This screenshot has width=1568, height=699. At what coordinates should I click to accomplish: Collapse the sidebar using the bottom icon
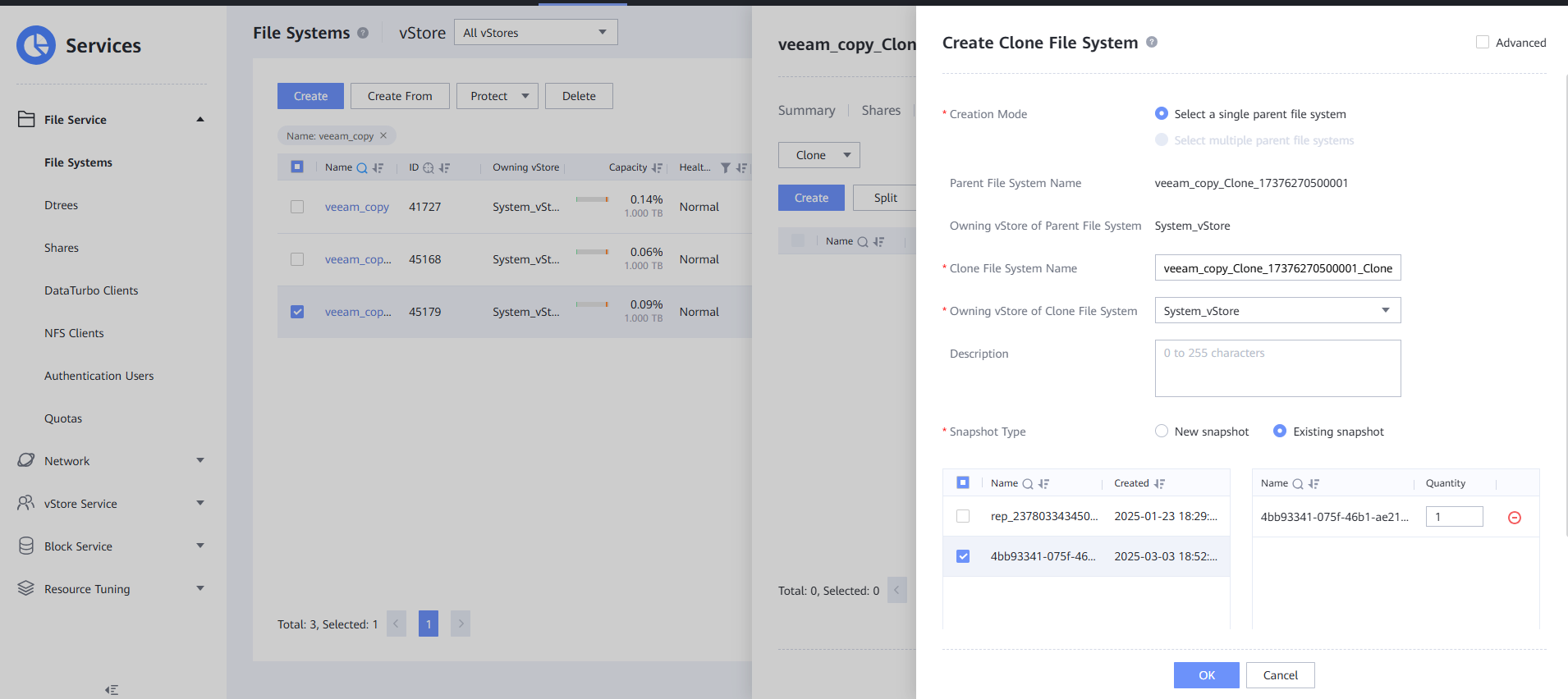pos(112,690)
